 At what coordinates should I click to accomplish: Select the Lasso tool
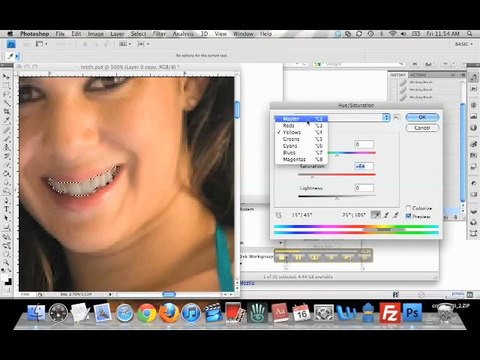pos(6,94)
